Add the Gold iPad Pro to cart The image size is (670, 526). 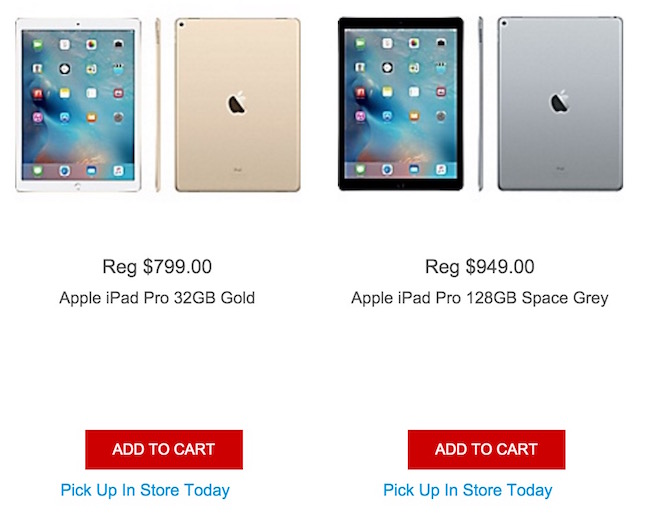pos(164,449)
